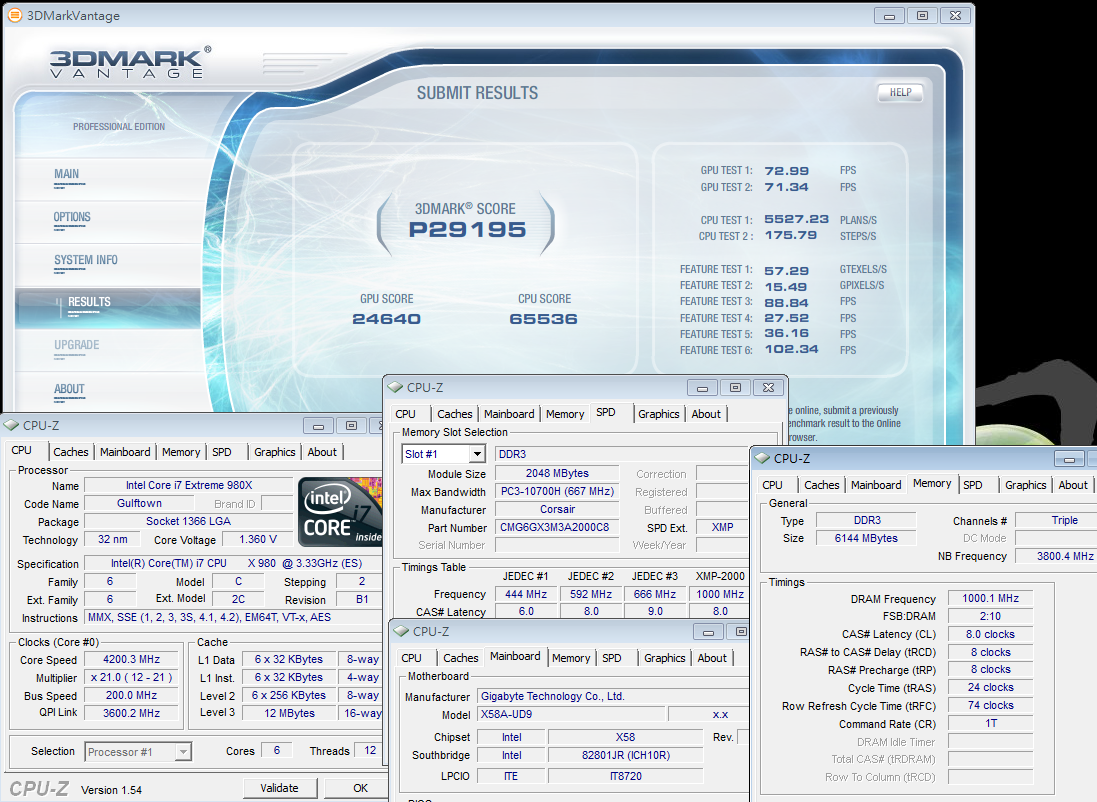This screenshot has width=1097, height=802.
Task: Select Caches tab in CPU-Z Mainboard window
Action: tap(460, 658)
